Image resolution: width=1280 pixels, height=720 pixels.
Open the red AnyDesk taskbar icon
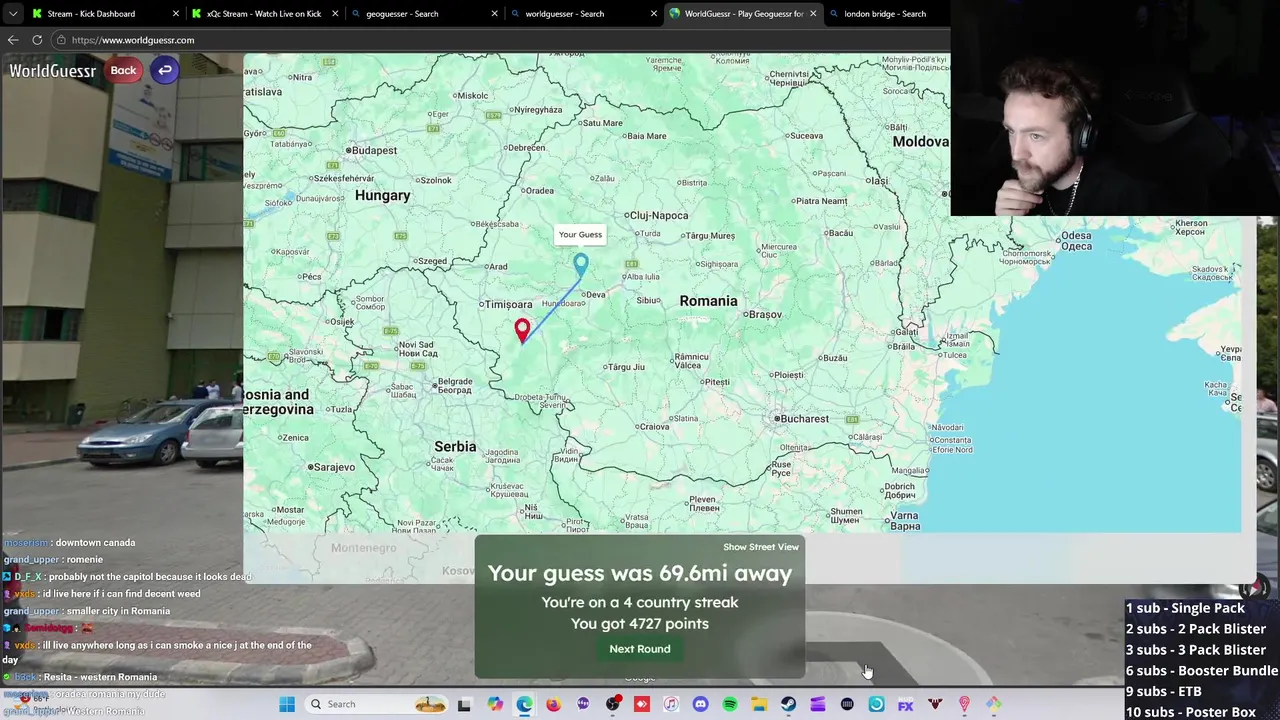[642, 704]
